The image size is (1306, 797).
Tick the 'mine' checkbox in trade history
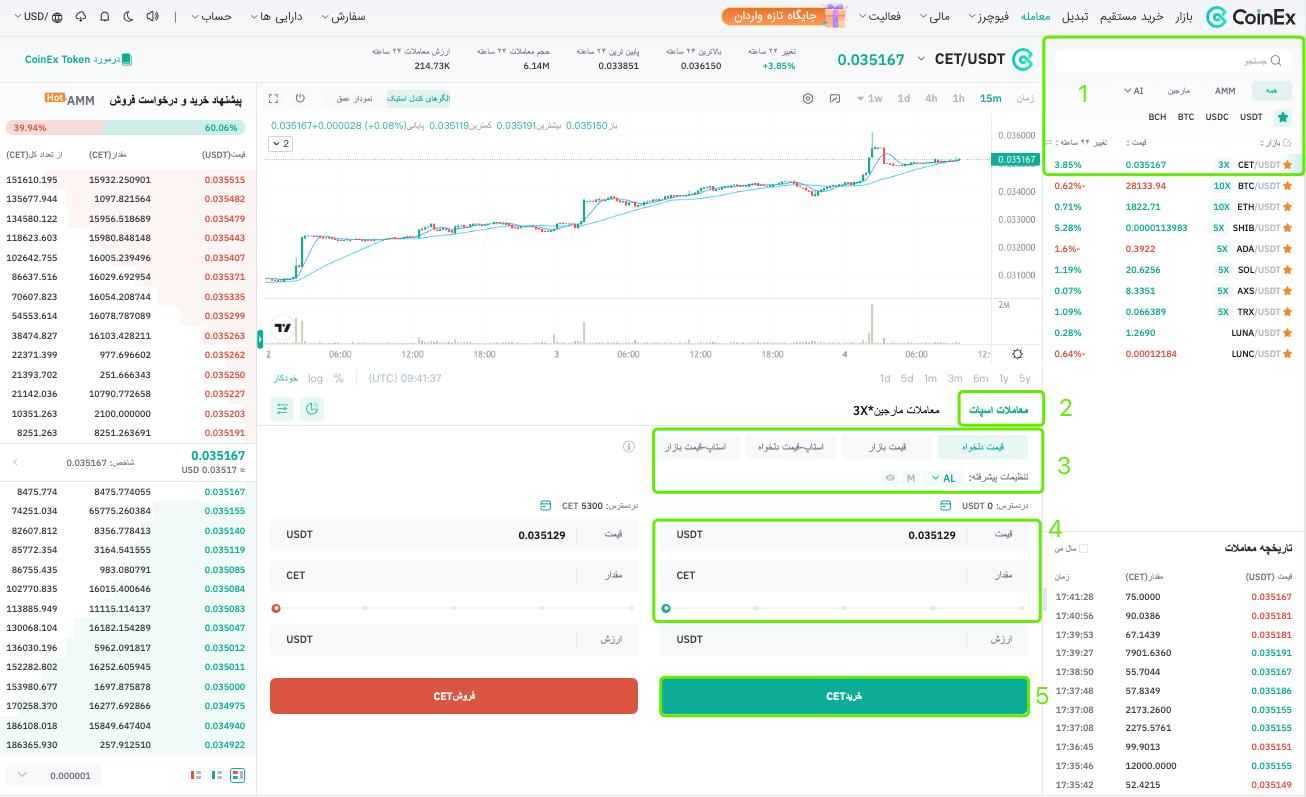[x=1083, y=548]
